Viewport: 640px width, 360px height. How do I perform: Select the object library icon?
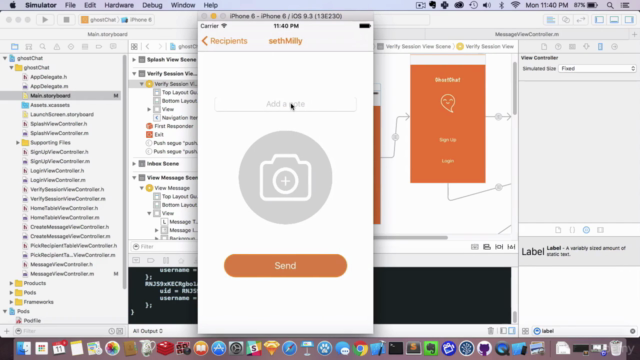point(586,230)
